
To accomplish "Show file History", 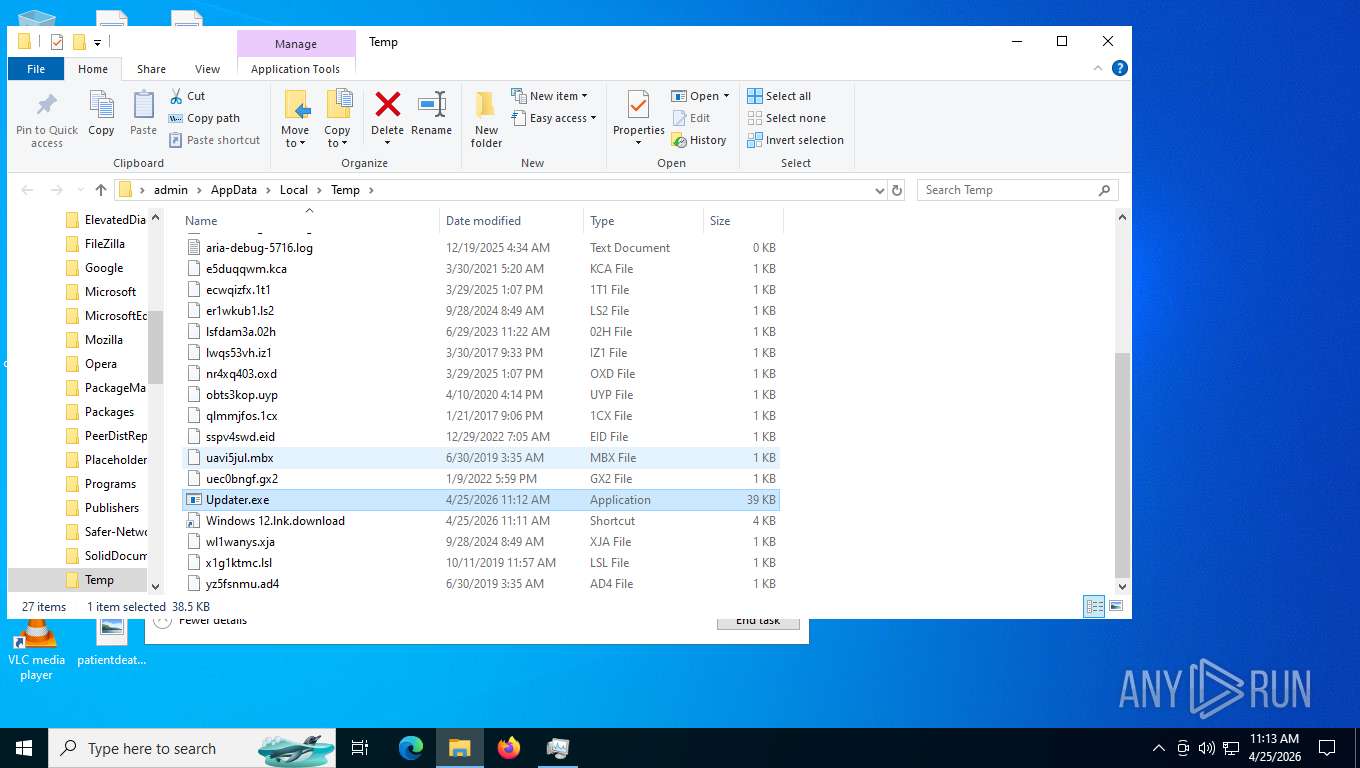I will (699, 140).
